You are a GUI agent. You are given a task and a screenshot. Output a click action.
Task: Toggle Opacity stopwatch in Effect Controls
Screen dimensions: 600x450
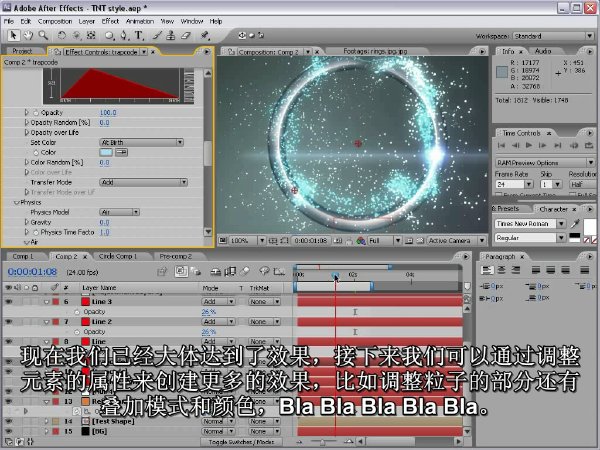point(36,112)
